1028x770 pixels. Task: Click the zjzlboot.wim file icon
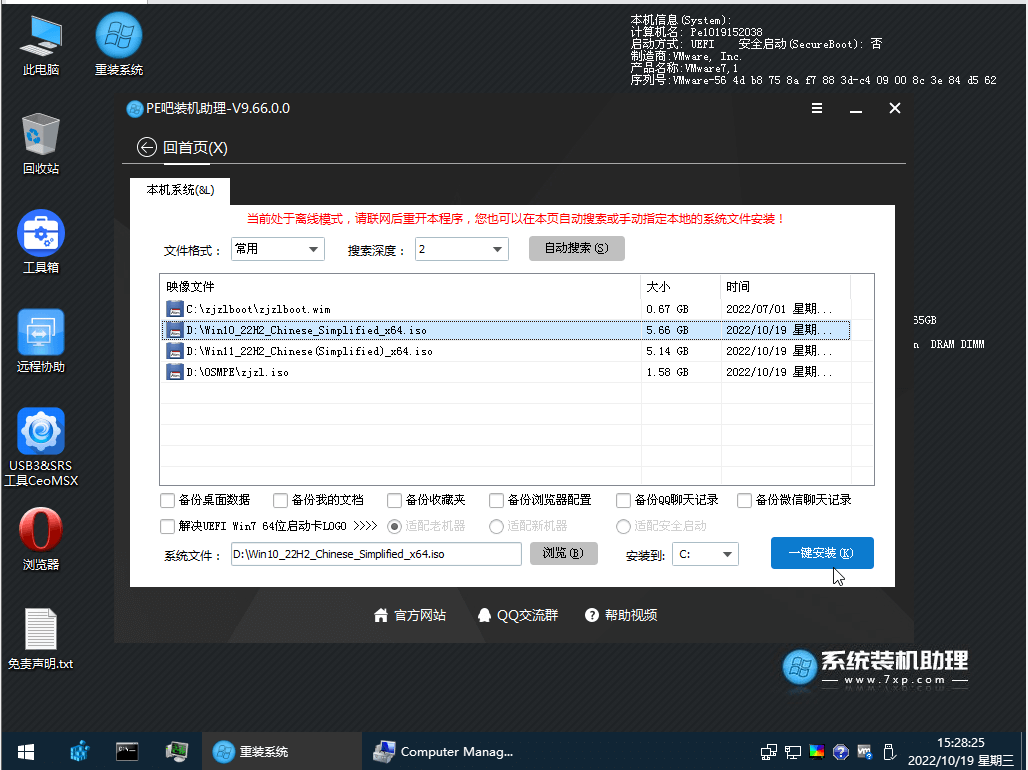(174, 309)
